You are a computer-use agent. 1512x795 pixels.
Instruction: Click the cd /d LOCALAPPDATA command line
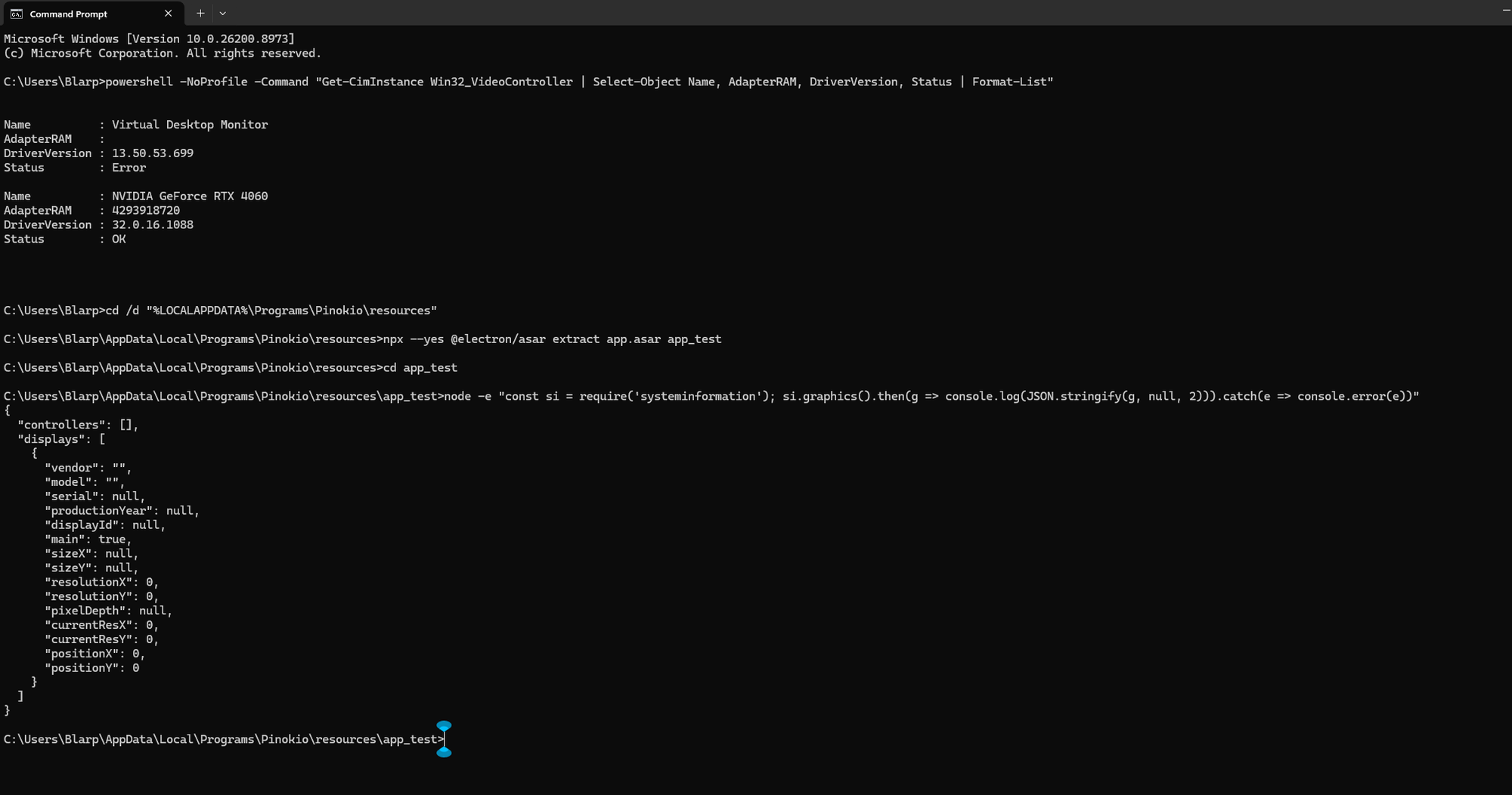click(221, 311)
